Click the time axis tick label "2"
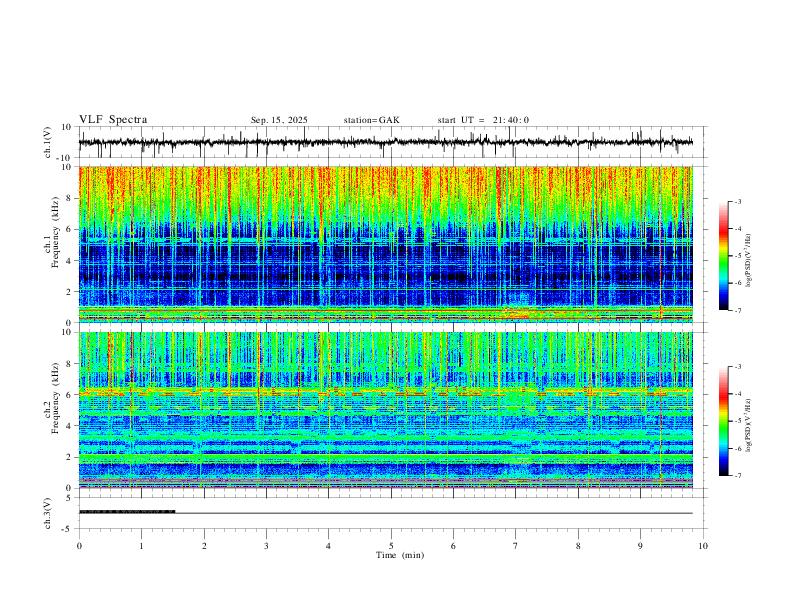The width and height of the screenshot is (792, 612). (204, 546)
